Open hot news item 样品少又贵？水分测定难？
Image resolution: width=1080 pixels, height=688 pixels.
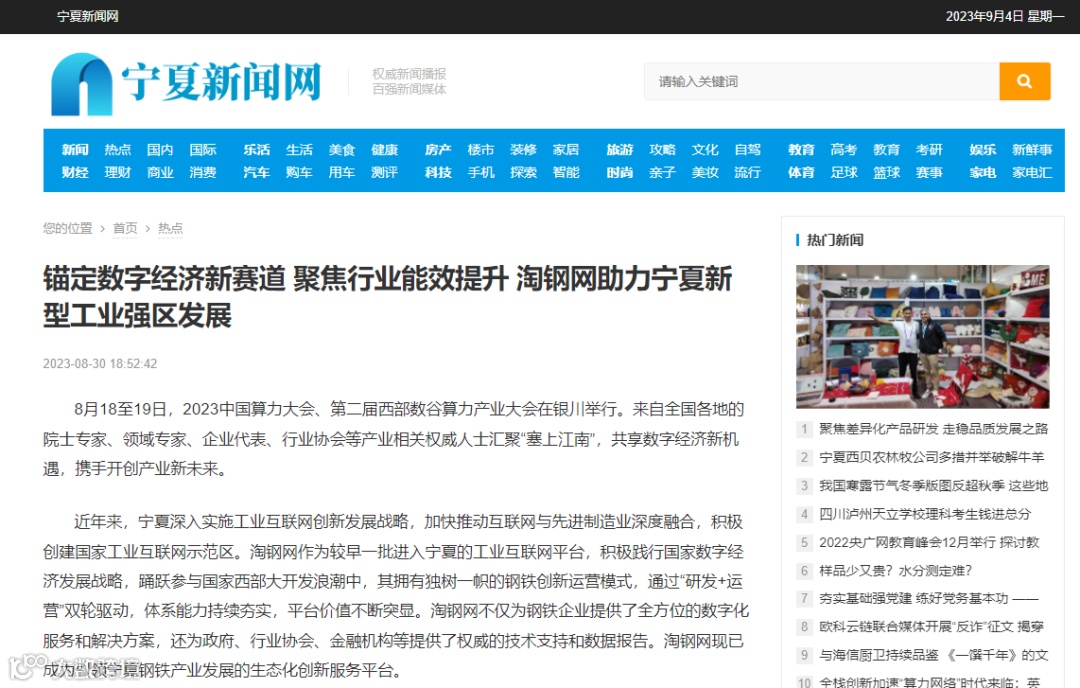pyautogui.click(x=895, y=571)
